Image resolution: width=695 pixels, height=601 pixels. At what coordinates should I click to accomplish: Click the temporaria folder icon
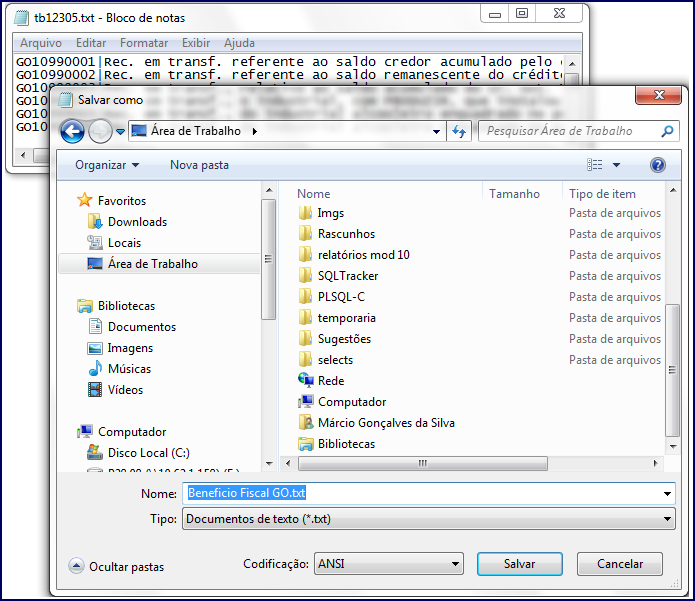pyautogui.click(x=305, y=317)
